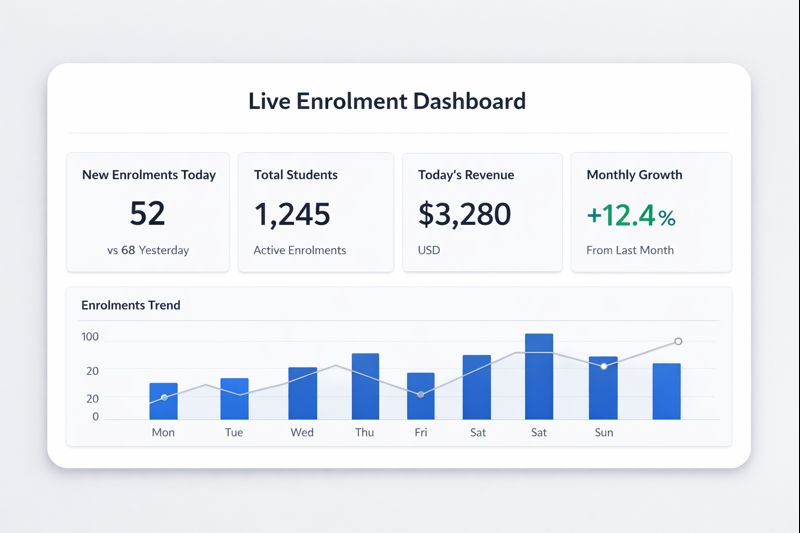Click the green +12.4% growth value
Image resolution: width=800 pixels, height=533 pixels.
pos(631,214)
